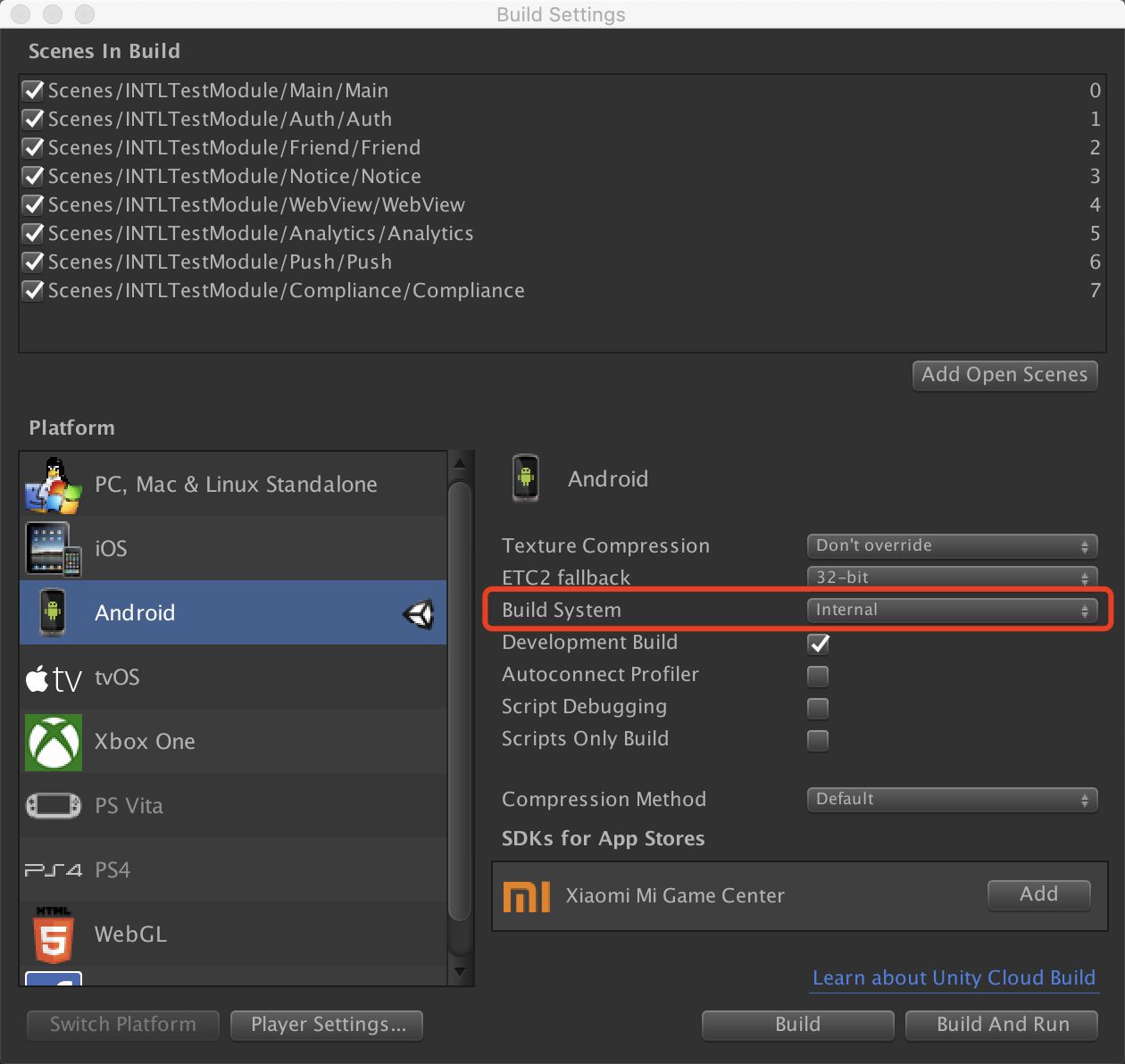Screen dimensions: 1125x1064
Task: Click the Xiaomi Mi logo icon
Action: 527,896
